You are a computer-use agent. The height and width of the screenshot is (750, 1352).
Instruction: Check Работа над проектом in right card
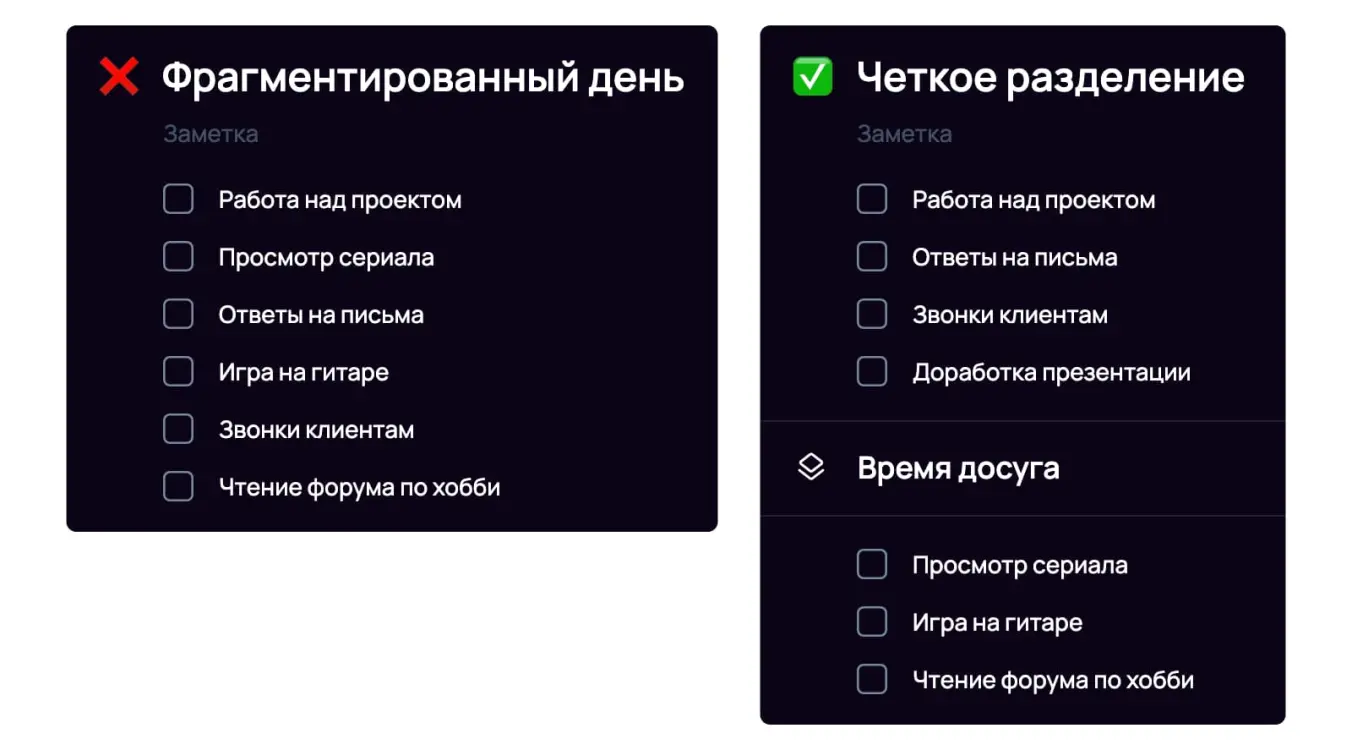tap(871, 198)
